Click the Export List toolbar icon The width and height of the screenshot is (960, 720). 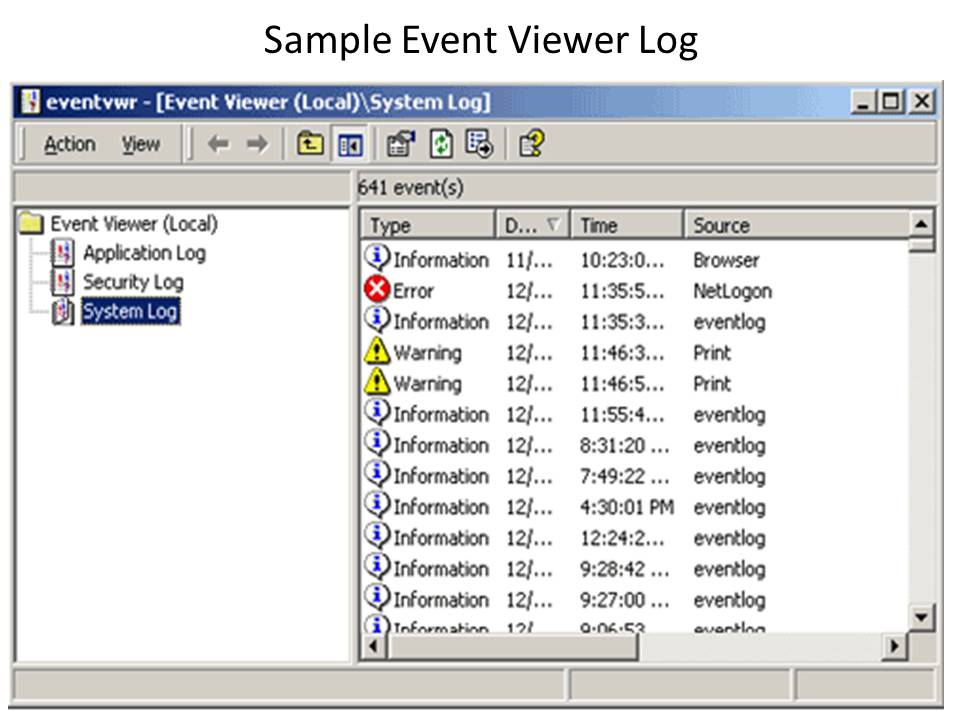coord(480,145)
